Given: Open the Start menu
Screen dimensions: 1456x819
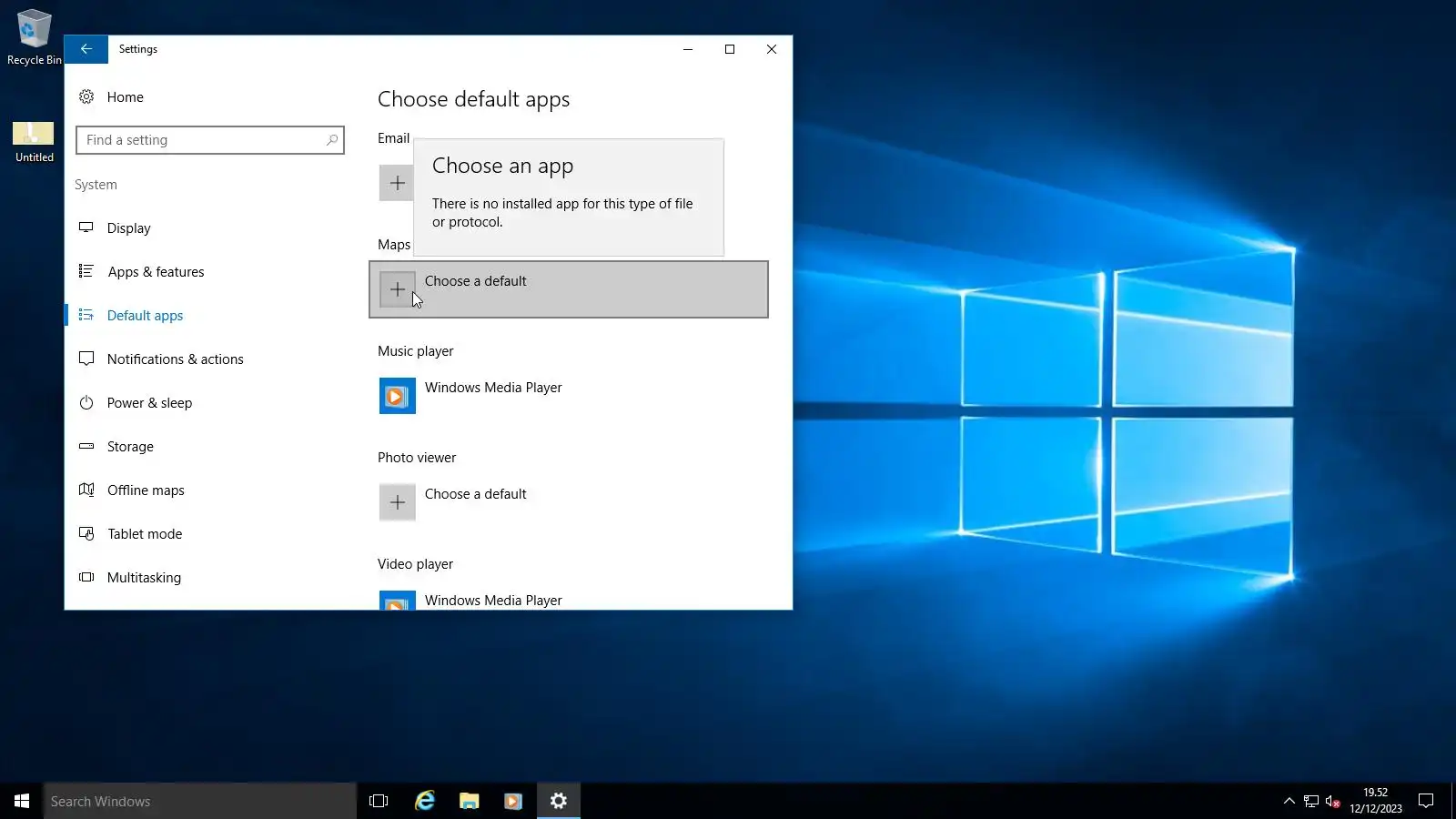Looking at the screenshot, I should click(x=22, y=801).
